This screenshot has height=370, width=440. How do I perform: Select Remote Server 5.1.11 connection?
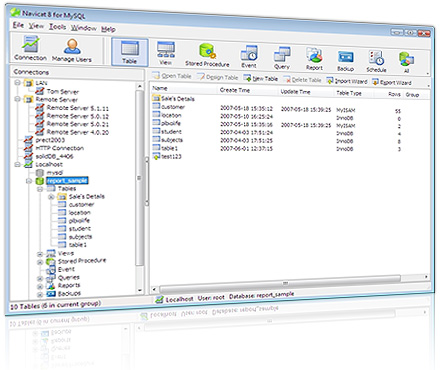click(77, 108)
